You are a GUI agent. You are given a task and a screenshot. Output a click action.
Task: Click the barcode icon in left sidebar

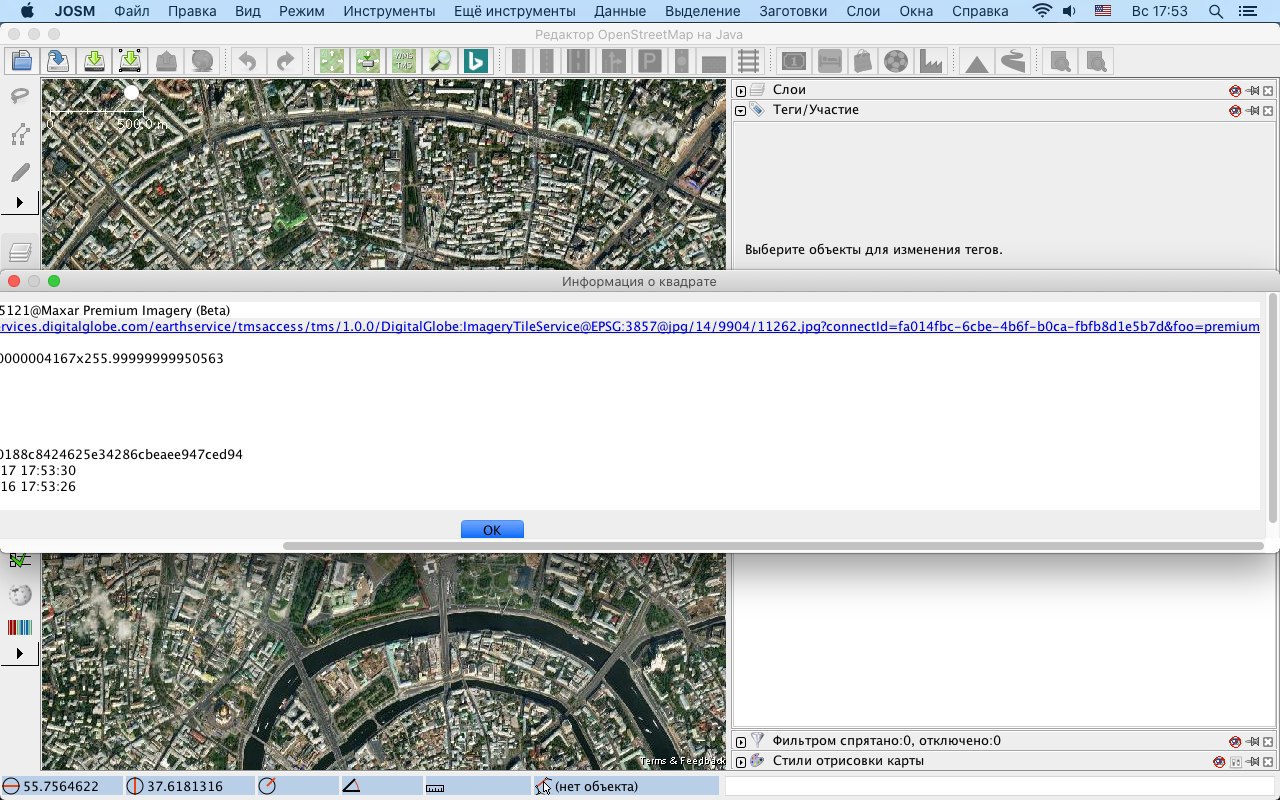tap(20, 628)
